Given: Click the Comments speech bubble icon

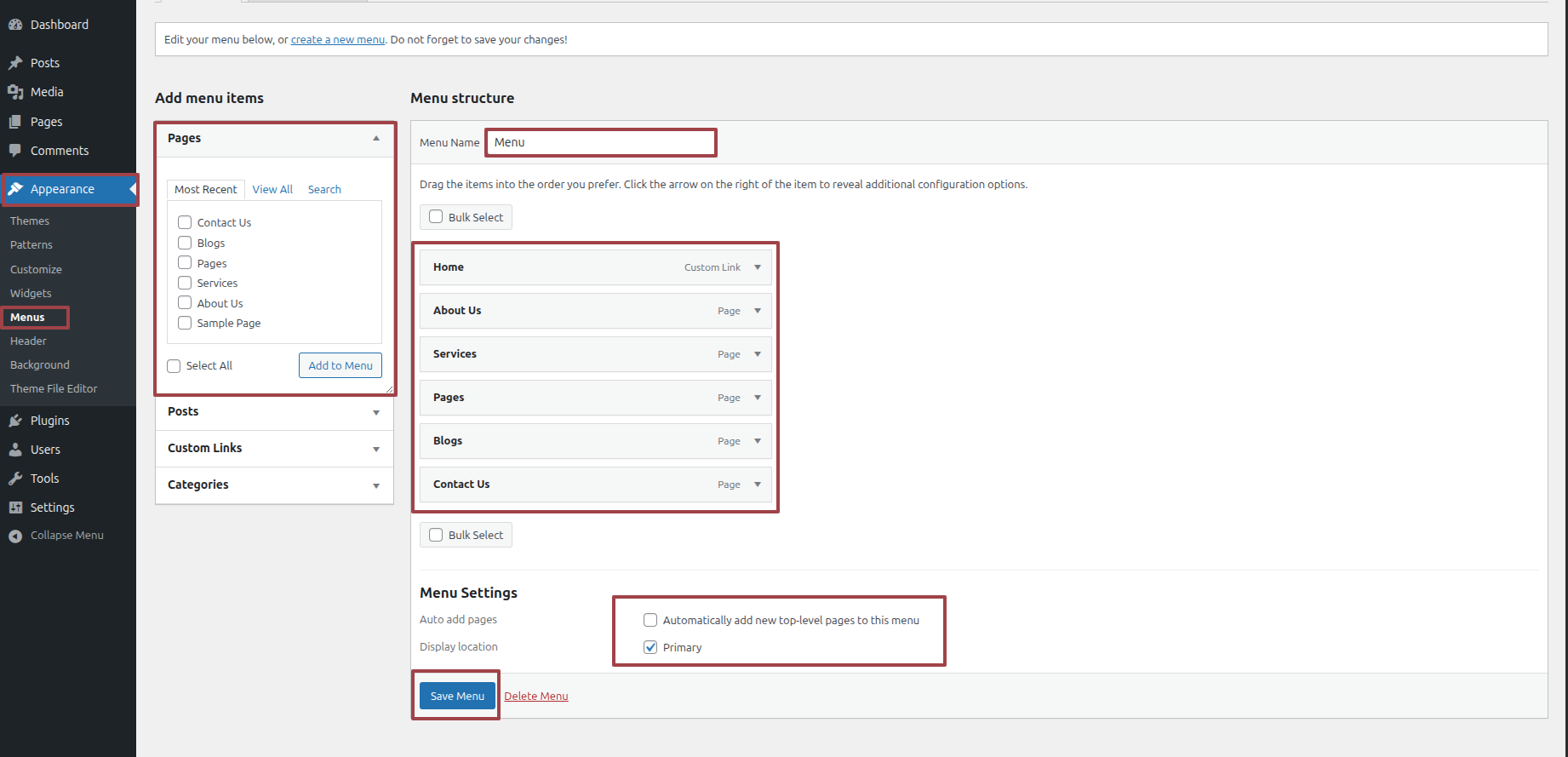Looking at the screenshot, I should click(15, 151).
